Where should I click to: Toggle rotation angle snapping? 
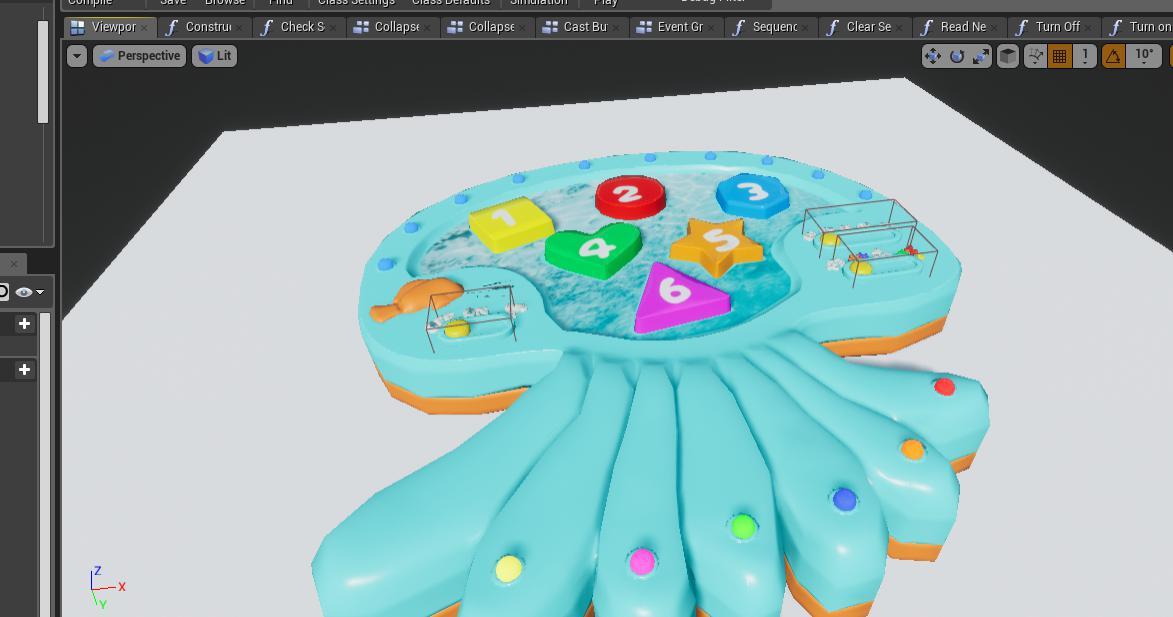[1113, 56]
